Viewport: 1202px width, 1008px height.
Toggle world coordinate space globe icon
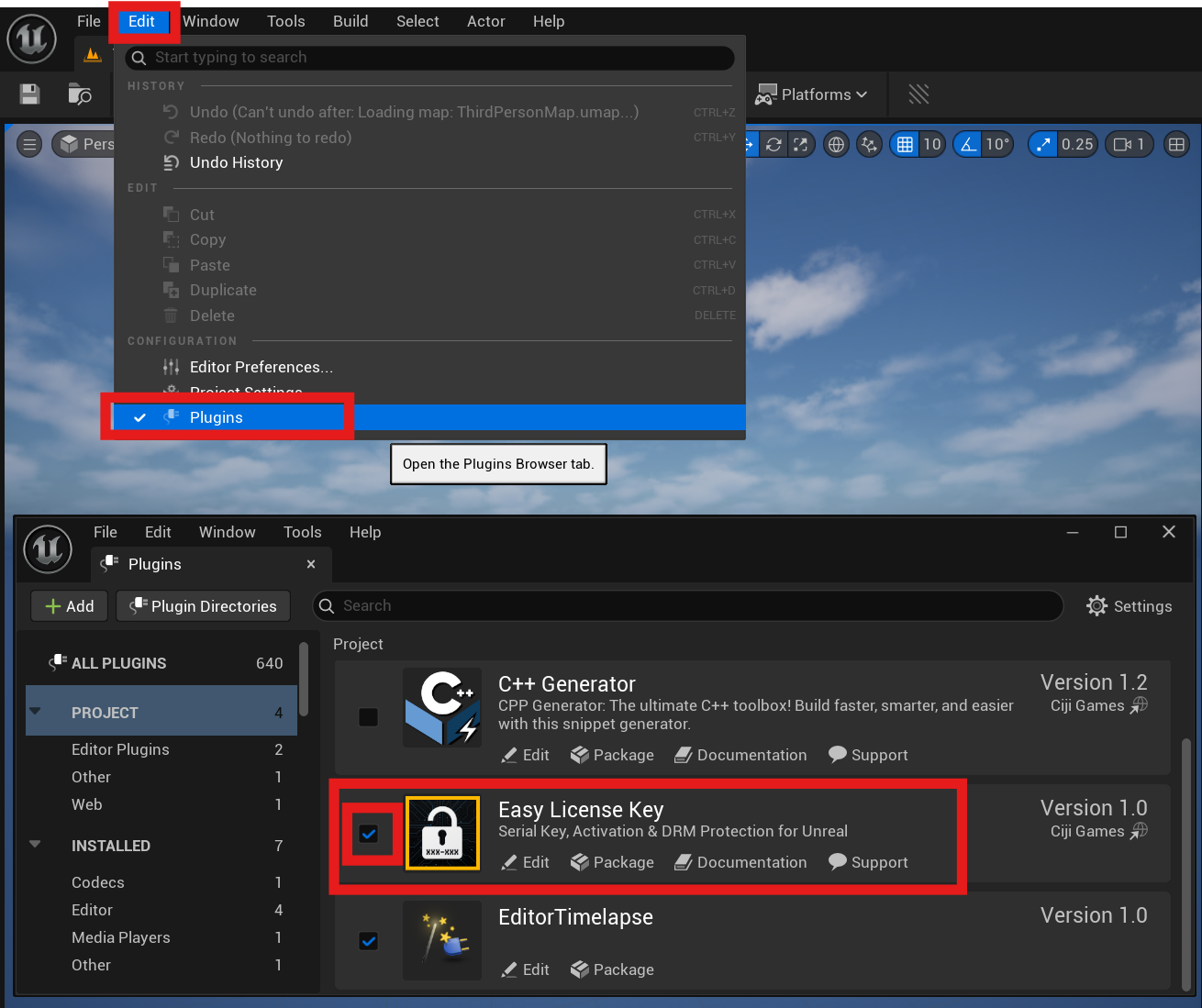[836, 144]
